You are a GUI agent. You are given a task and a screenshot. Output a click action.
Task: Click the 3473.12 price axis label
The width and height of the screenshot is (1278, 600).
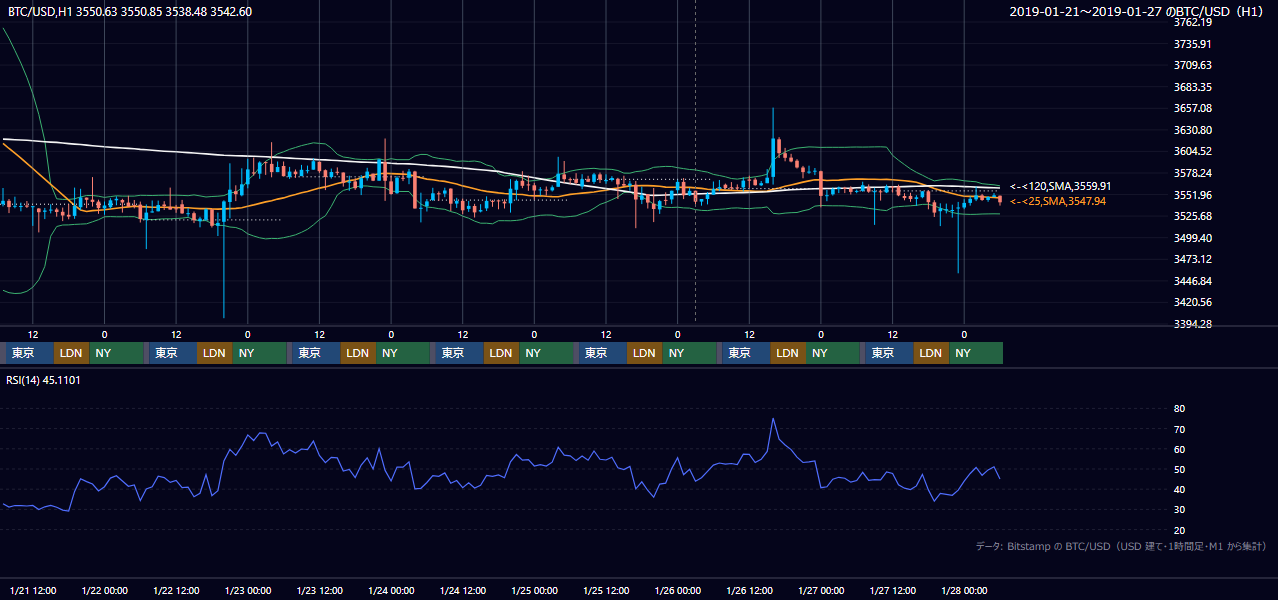pos(1192,260)
